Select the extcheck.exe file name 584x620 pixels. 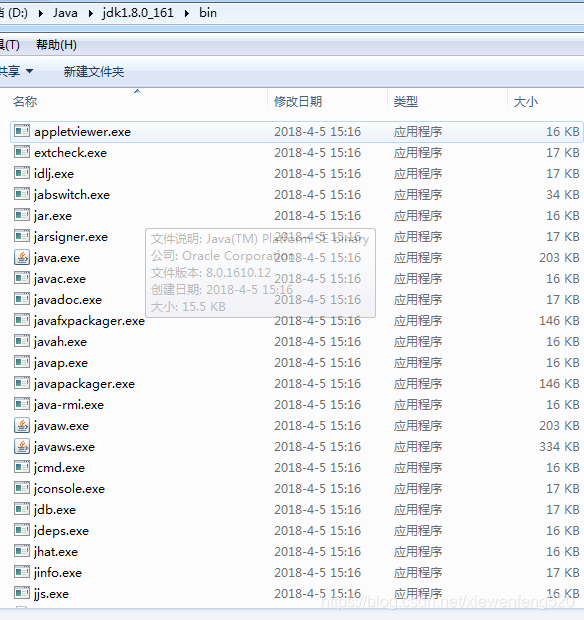(x=70, y=153)
